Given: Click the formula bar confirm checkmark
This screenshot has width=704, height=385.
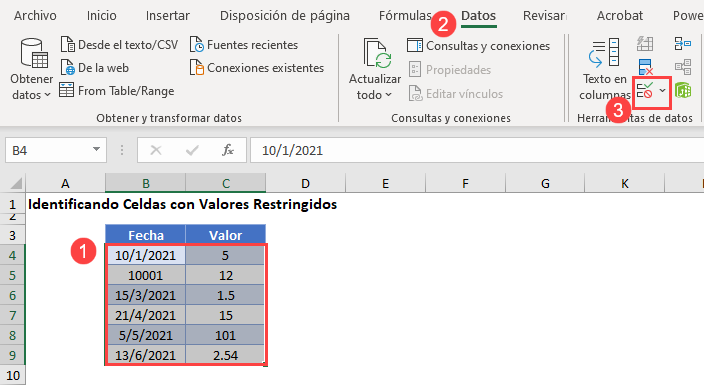Looking at the screenshot, I should (x=192, y=150).
